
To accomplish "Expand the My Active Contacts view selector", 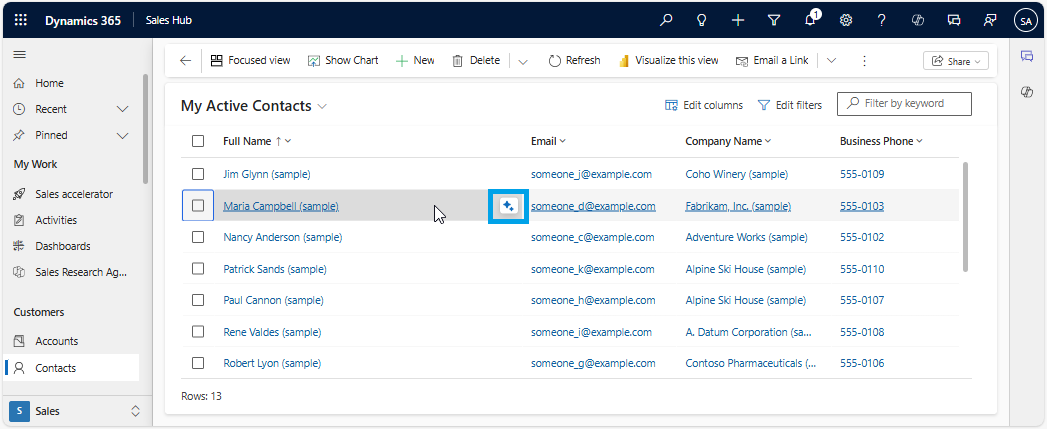I will [x=322, y=106].
